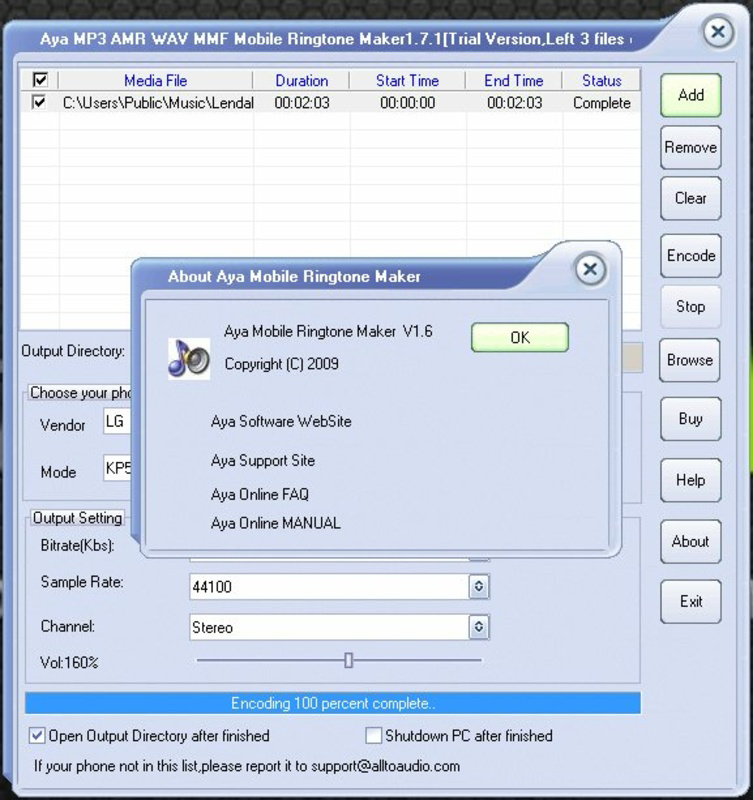Toggle the select-all checkbox in the table header
The height and width of the screenshot is (800, 753).
coord(40,80)
